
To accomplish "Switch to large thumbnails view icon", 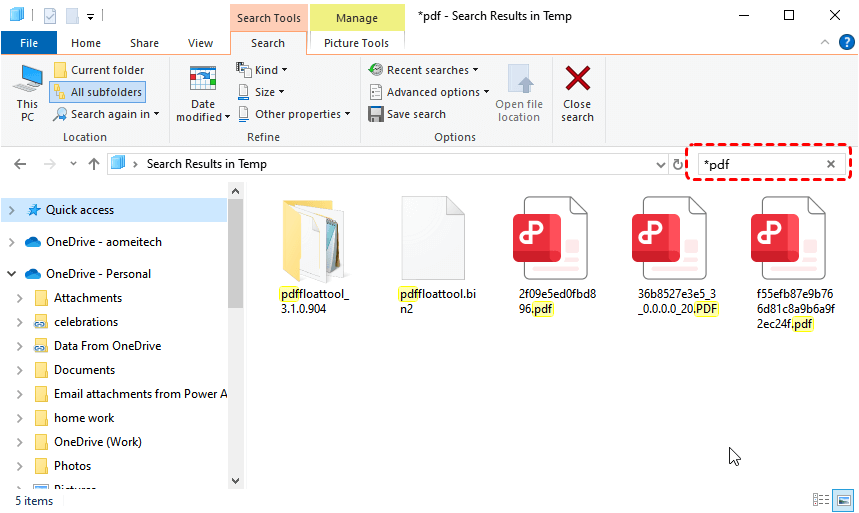I will pyautogui.click(x=843, y=499).
